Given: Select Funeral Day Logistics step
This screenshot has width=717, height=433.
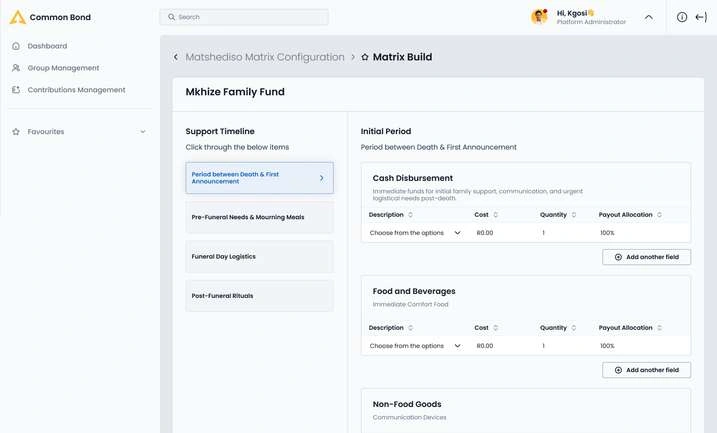Looking at the screenshot, I should (x=259, y=257).
